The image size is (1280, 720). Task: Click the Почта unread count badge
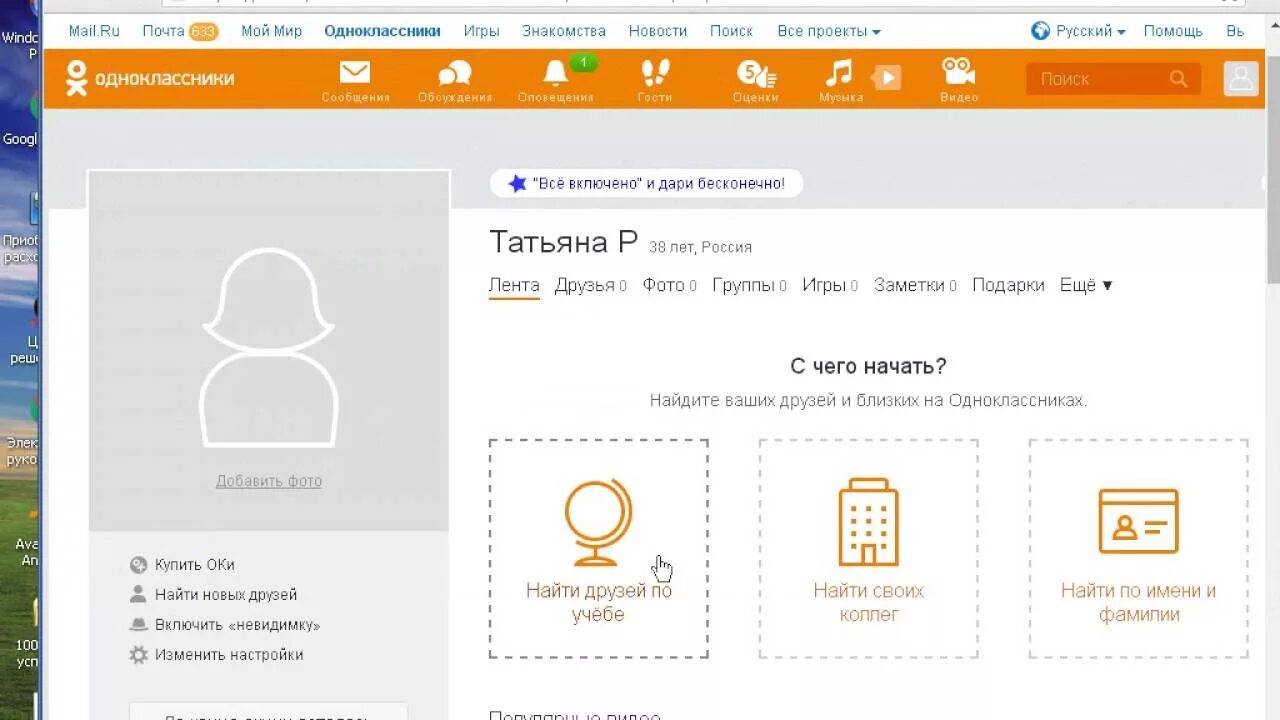click(203, 31)
